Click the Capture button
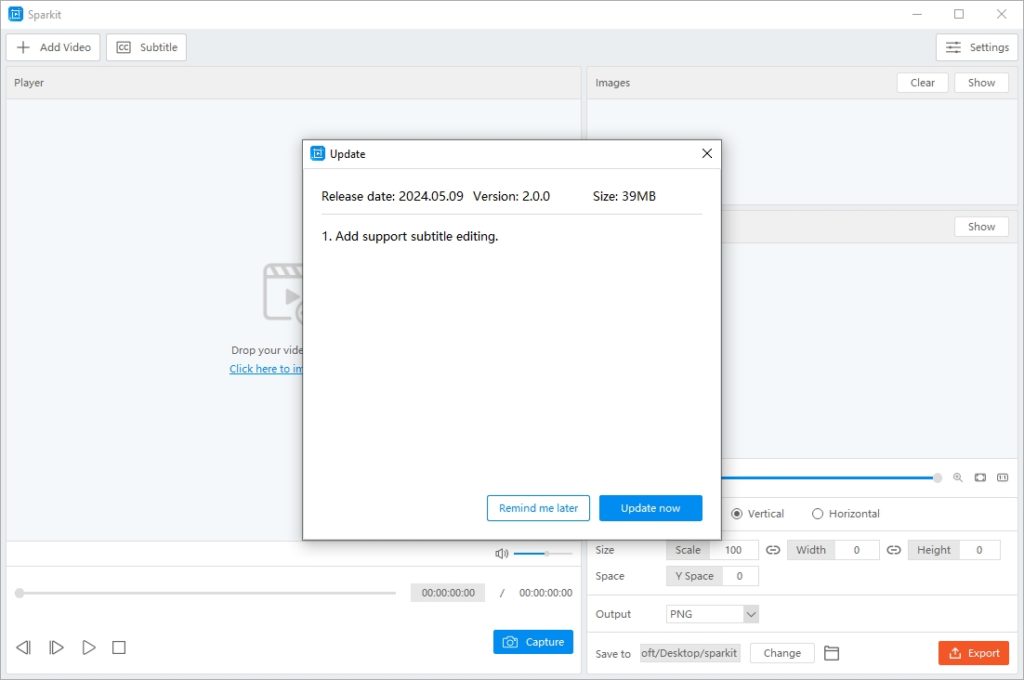 click(x=533, y=641)
